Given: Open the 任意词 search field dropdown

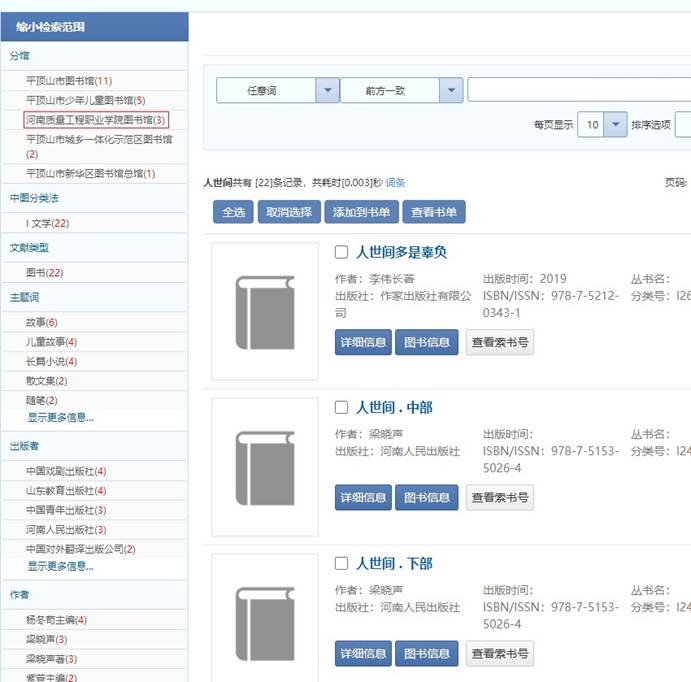Looking at the screenshot, I should click(327, 91).
